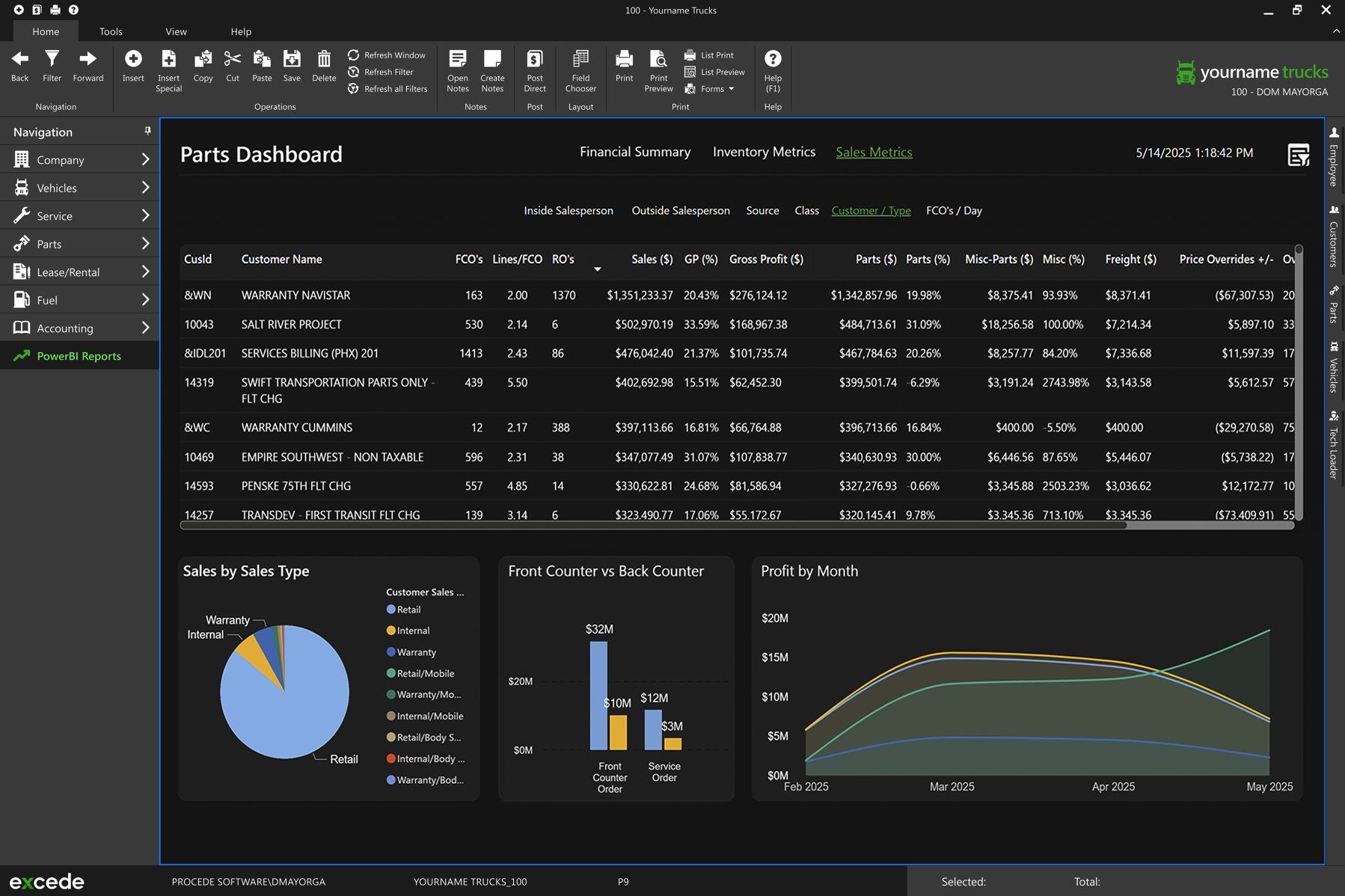Toggle the Navigation panel pin
The height and width of the screenshot is (896, 1345).
[147, 131]
